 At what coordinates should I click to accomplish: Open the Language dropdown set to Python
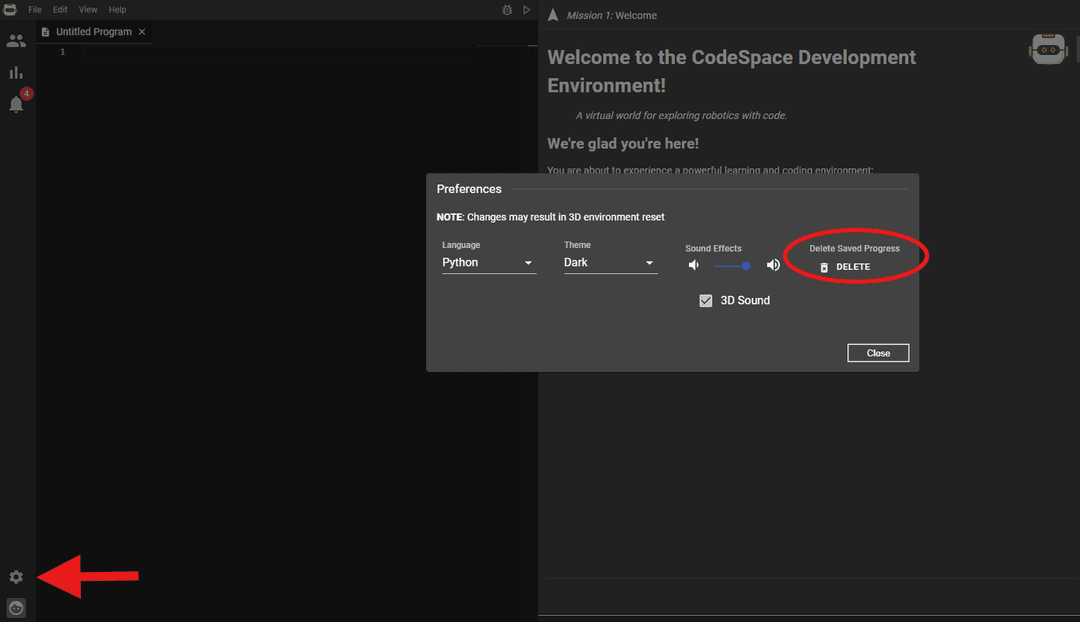[x=488, y=262]
